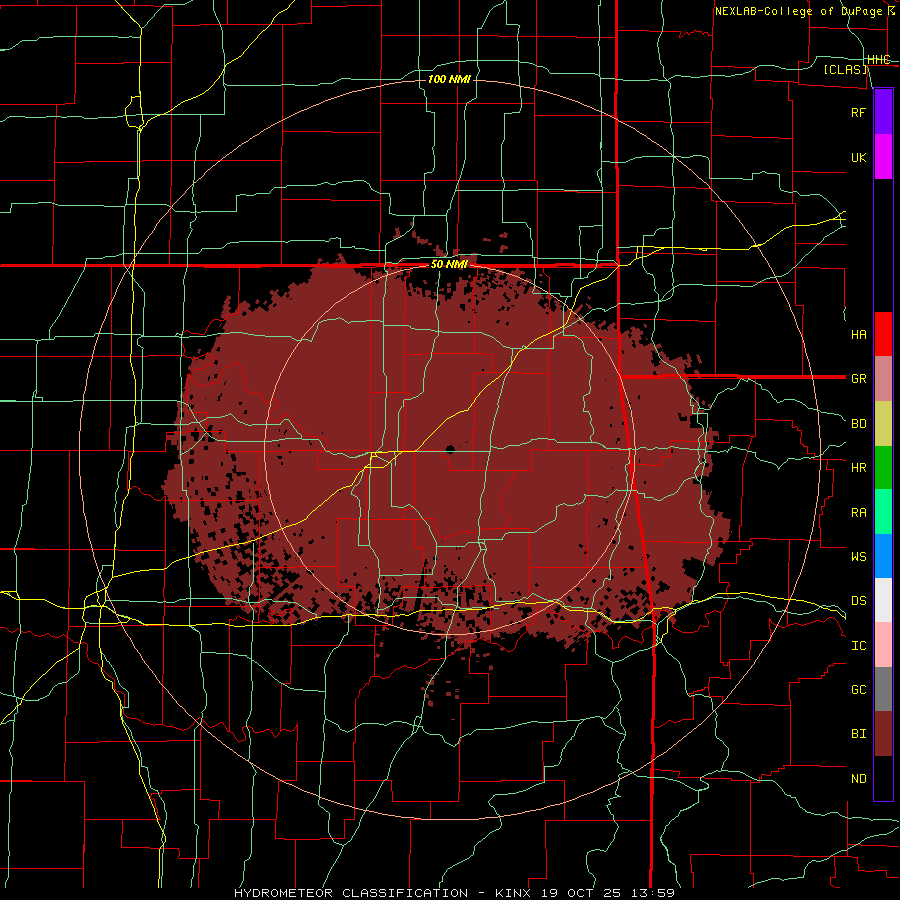Image resolution: width=900 pixels, height=900 pixels.
Task: Click the HYDROMETEOR CLASSIFICATION title text
Action: [351, 893]
